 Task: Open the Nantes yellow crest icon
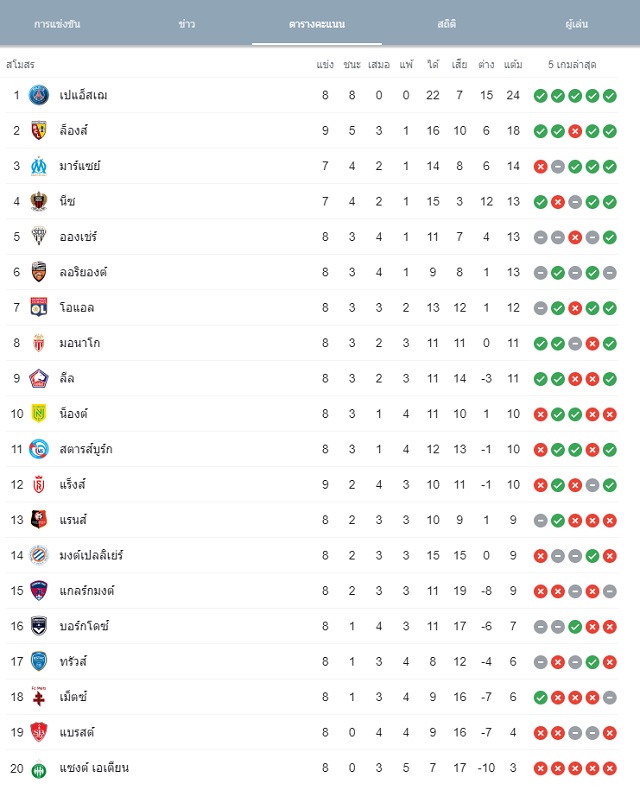click(39, 414)
